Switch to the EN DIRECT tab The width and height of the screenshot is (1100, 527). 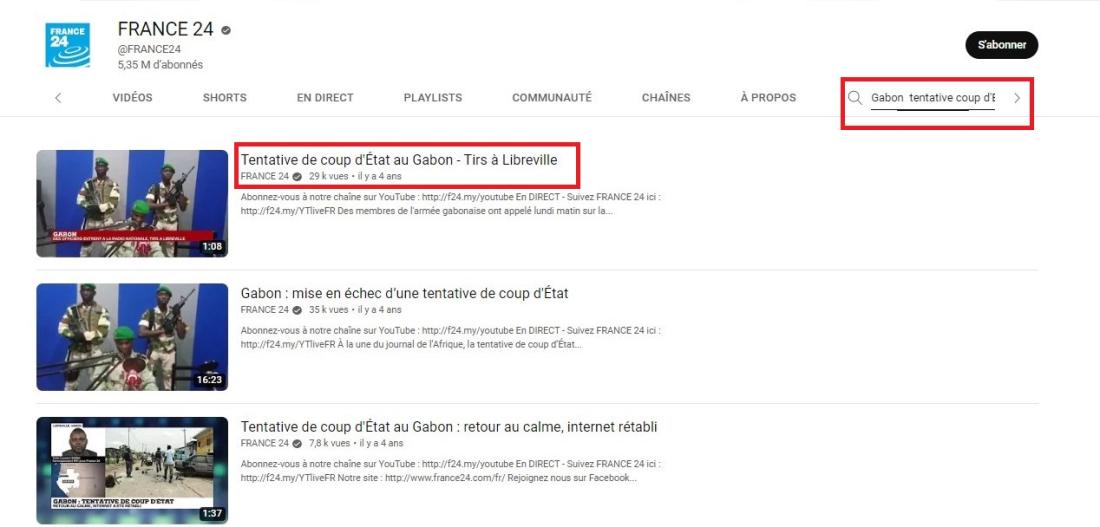(325, 98)
